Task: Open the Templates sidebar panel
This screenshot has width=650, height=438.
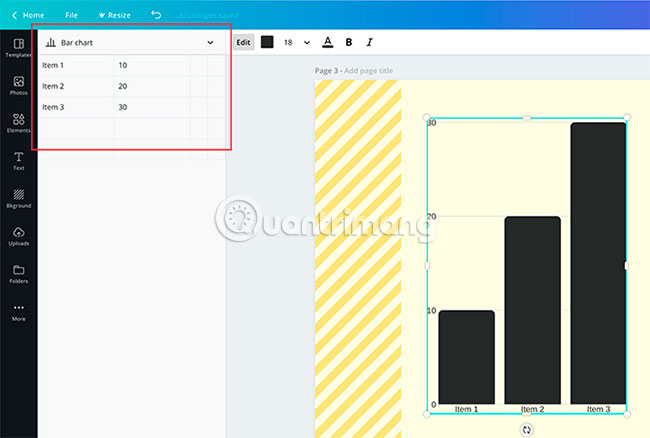Action: (x=19, y=48)
